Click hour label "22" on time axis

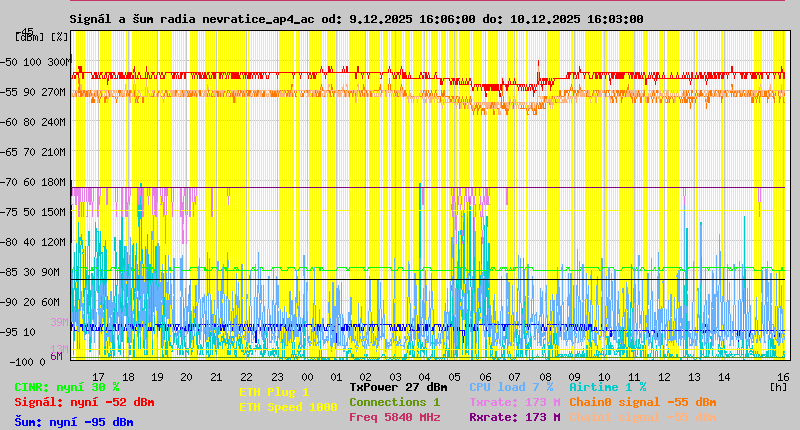click(x=246, y=377)
